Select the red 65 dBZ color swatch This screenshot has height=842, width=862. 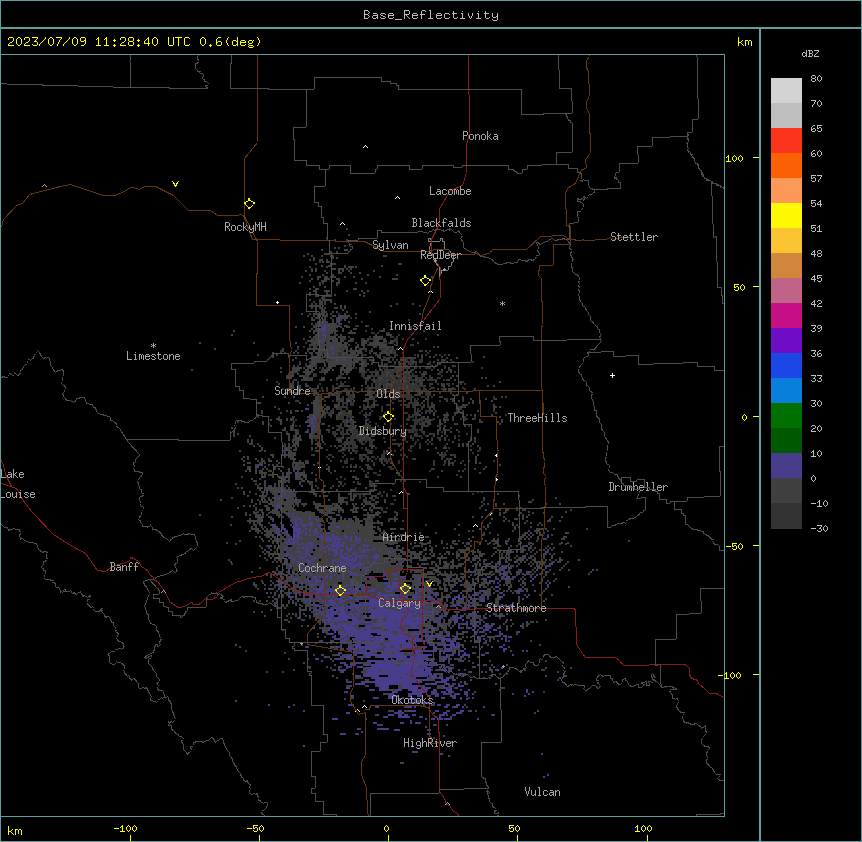[786, 140]
